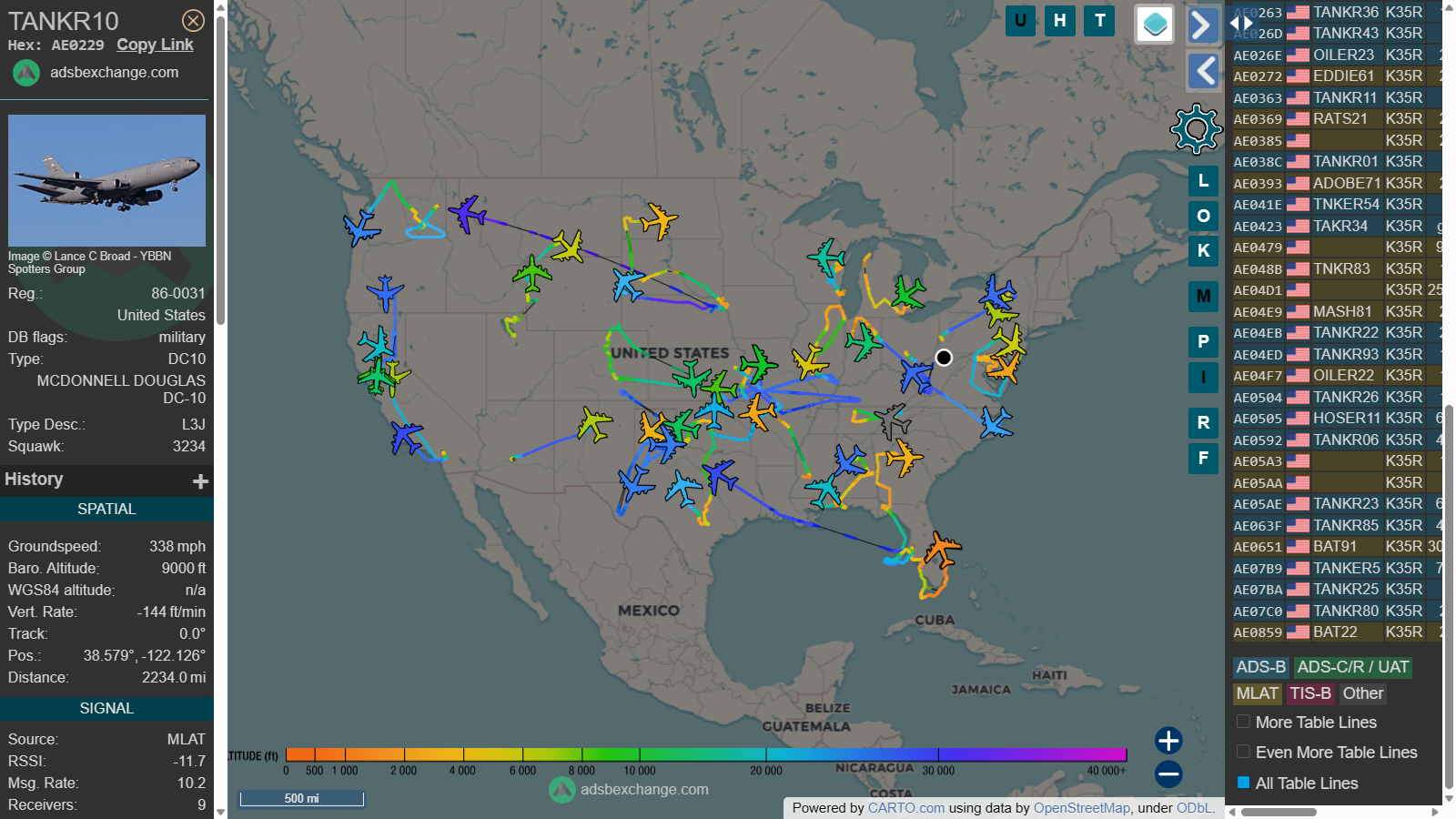This screenshot has height=819, width=1456.
Task: Click the right chevron sidebar arrow
Action: coord(1203,25)
